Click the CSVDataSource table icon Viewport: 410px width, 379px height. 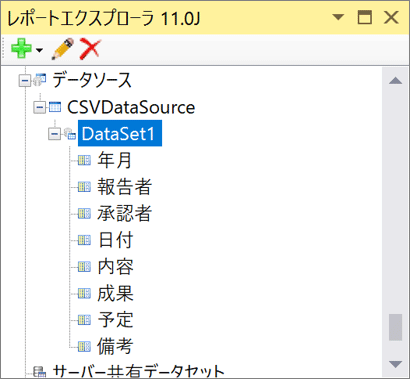[x=55, y=107]
